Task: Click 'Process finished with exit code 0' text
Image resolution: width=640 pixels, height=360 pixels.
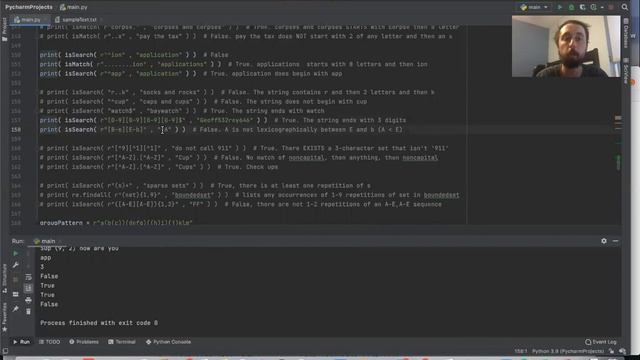Action: point(99,323)
